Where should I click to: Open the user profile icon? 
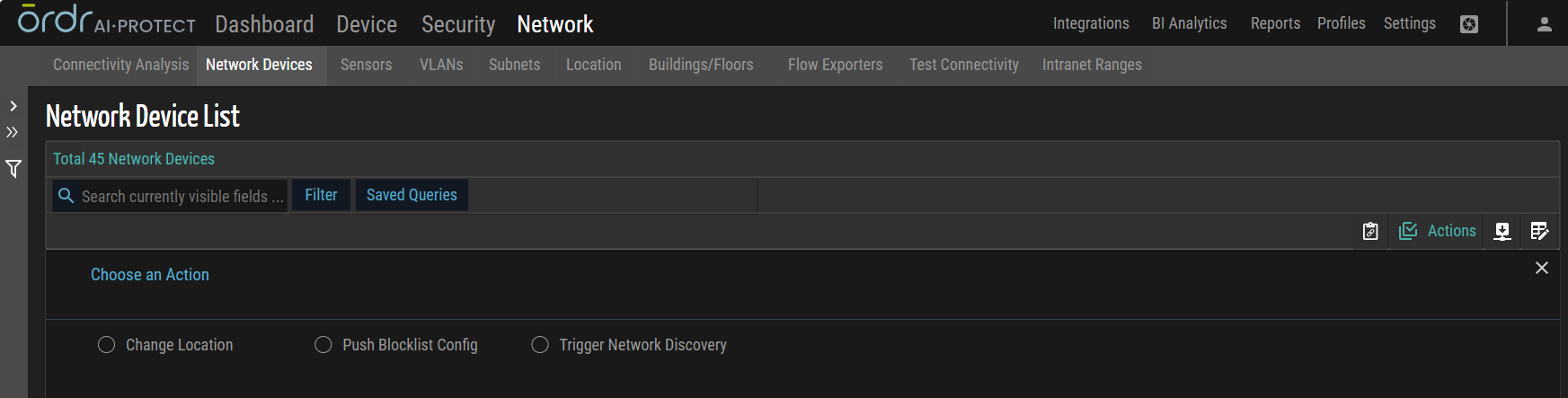1544,24
